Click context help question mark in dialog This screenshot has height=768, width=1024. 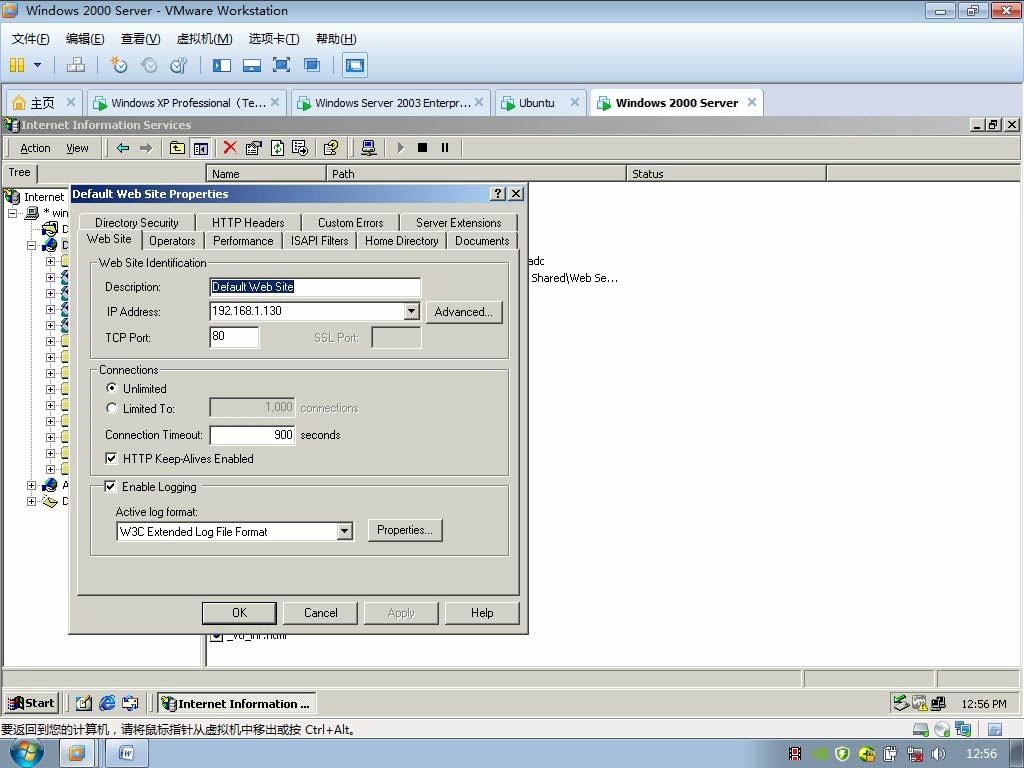tap(498, 194)
